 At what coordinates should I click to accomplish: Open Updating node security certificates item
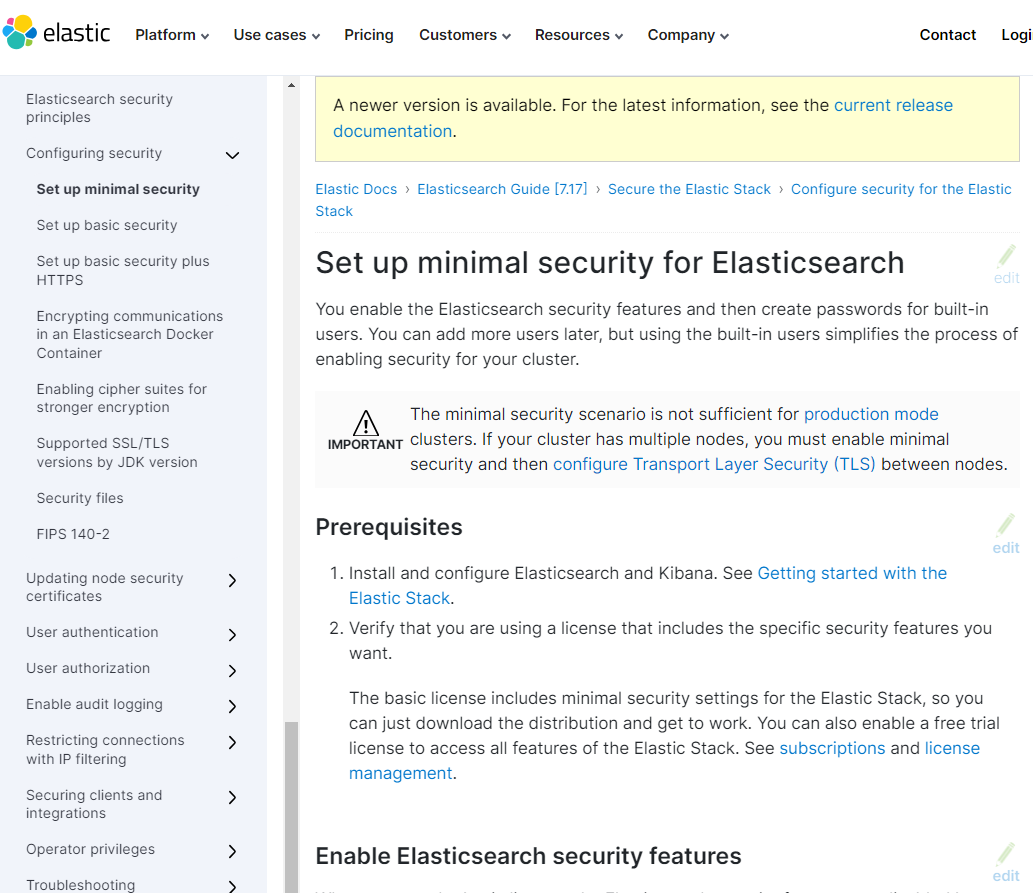pos(105,587)
